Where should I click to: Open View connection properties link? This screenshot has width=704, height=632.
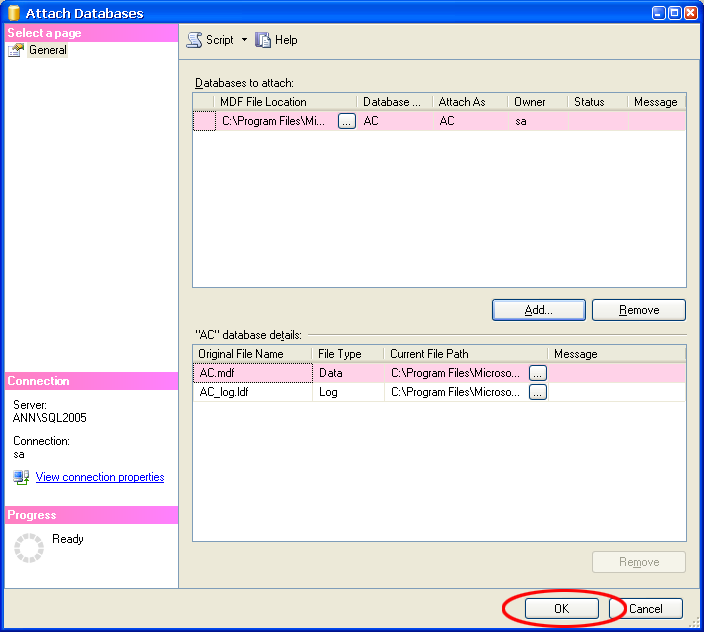pos(100,478)
